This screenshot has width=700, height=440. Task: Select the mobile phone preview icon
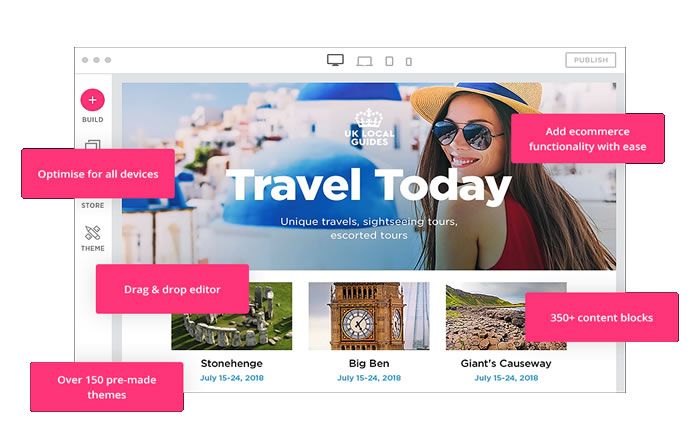[x=408, y=62]
